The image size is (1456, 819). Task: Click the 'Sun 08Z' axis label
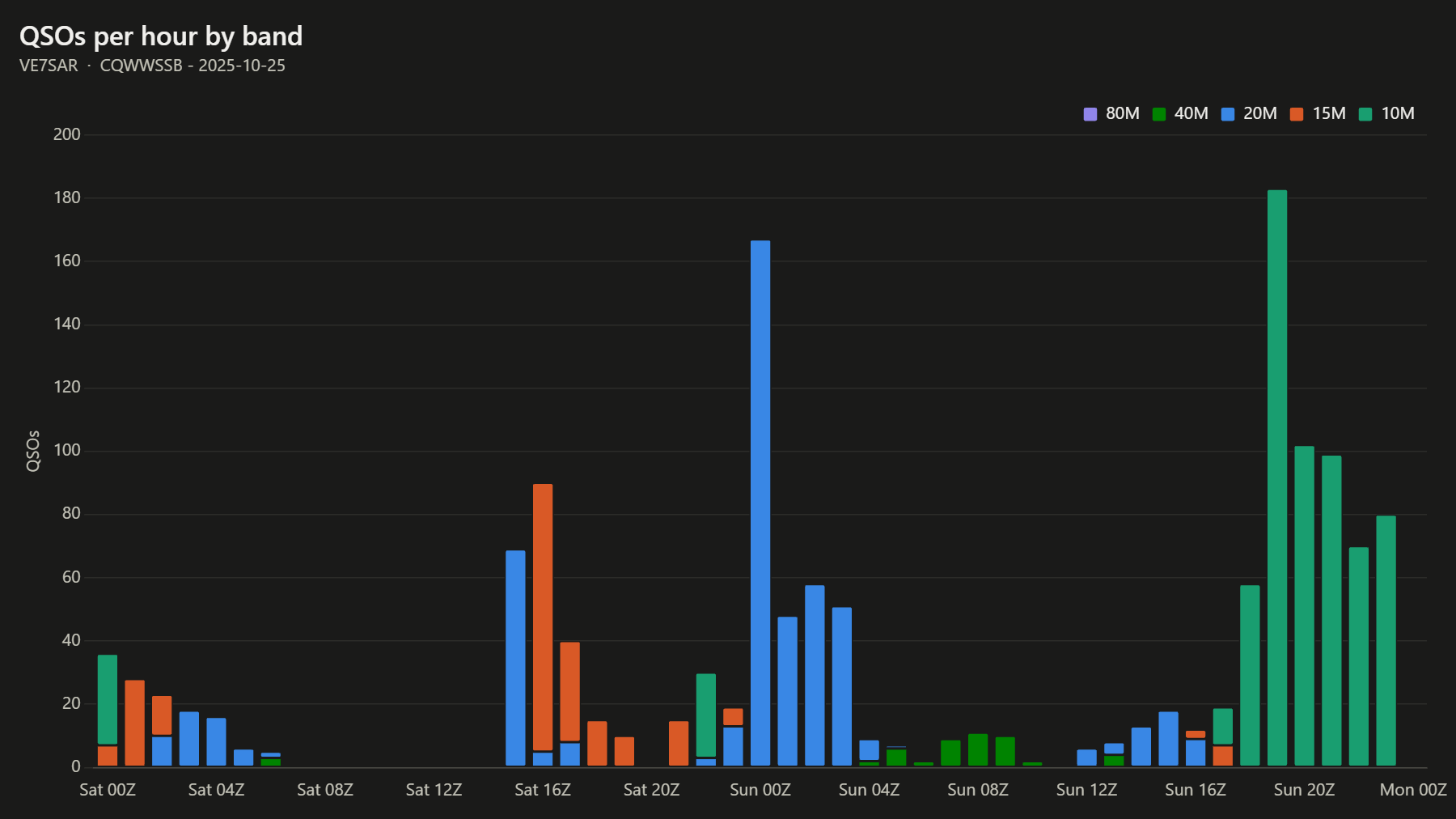(978, 790)
